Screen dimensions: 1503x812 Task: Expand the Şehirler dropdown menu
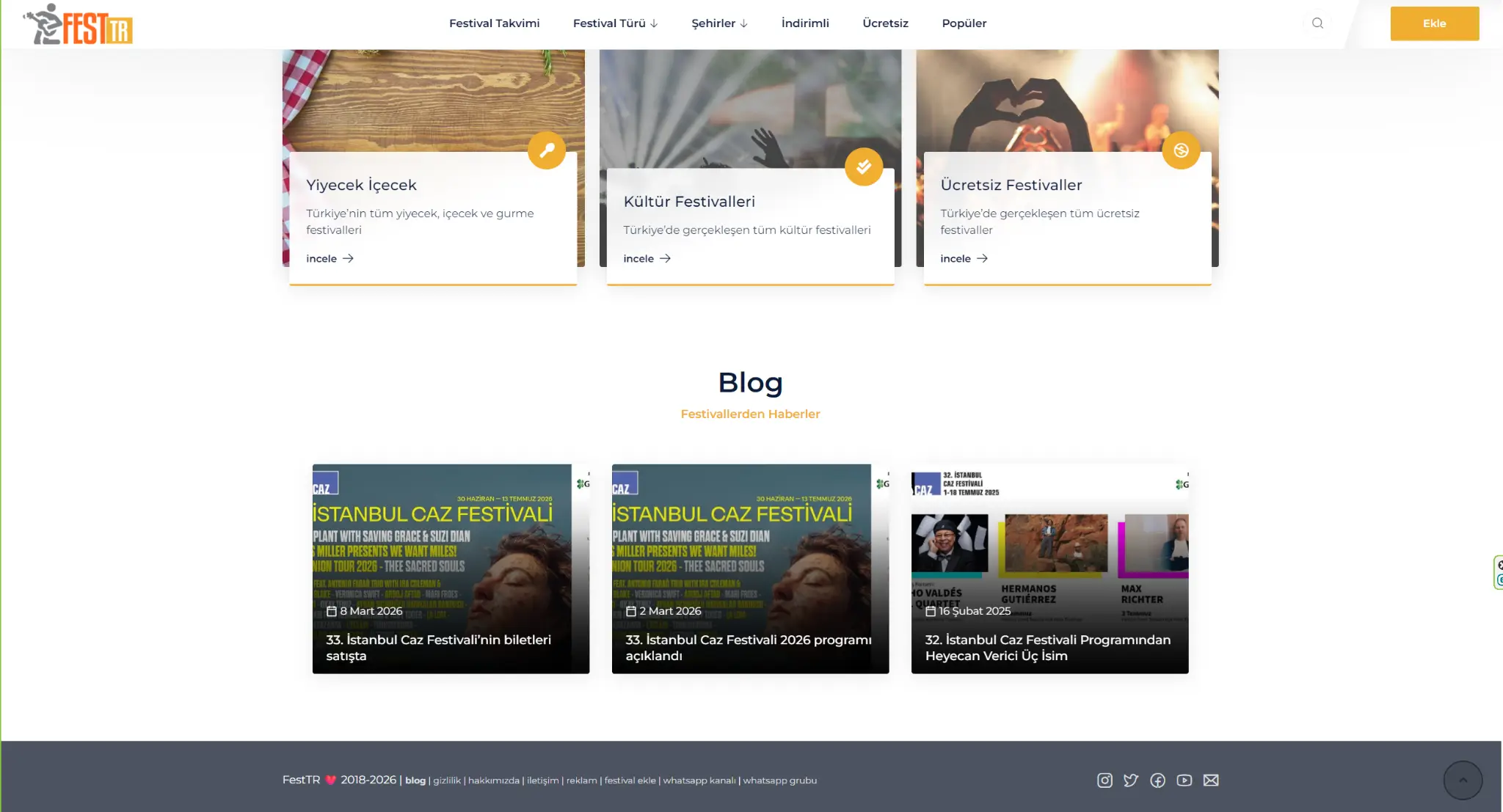(x=719, y=23)
